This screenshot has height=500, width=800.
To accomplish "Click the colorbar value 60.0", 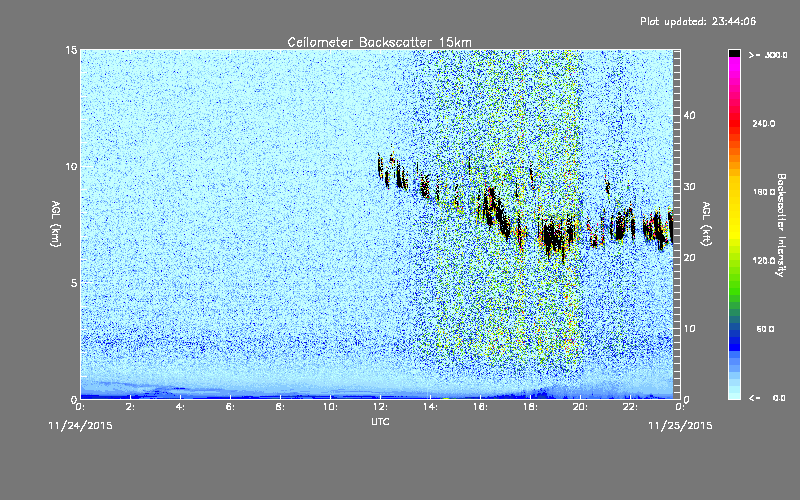I will (765, 329).
